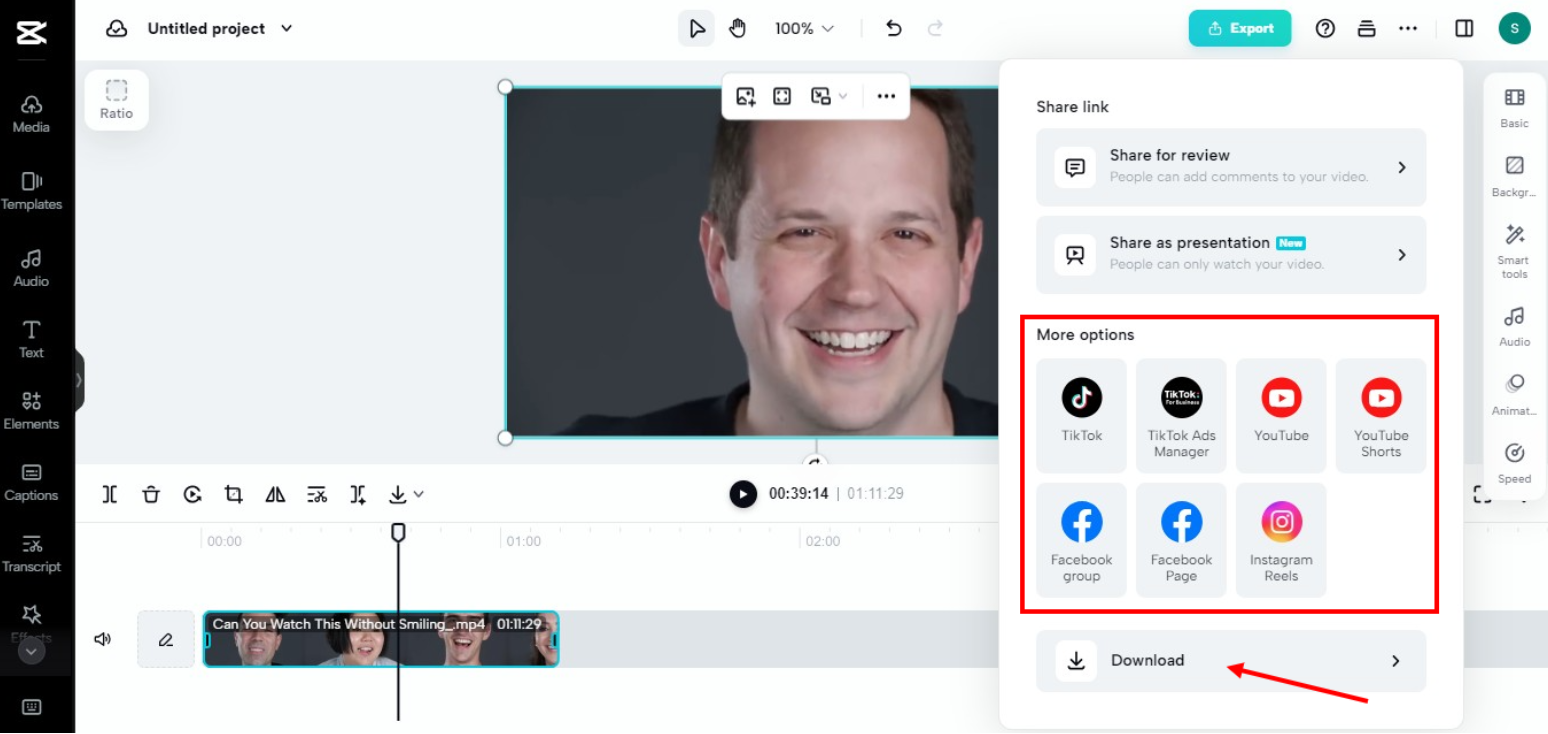This screenshot has width=1548, height=734.
Task: Expand the Untitled project name dropdown
Action: pyautogui.click(x=287, y=29)
